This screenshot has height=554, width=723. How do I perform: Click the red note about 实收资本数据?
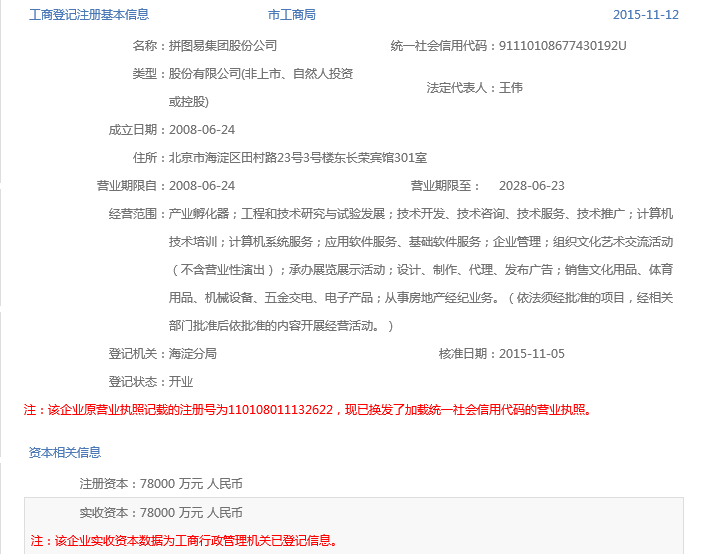[184, 541]
